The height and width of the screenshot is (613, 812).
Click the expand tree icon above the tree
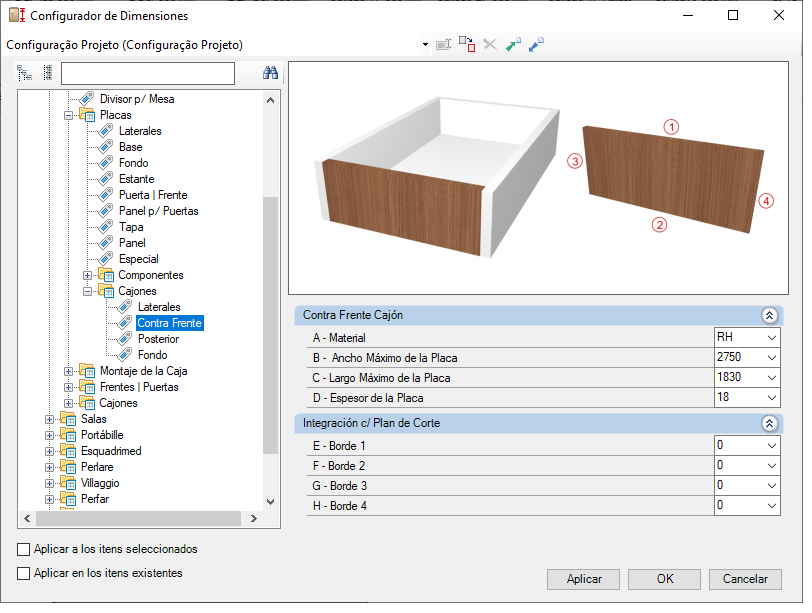[x=24, y=73]
